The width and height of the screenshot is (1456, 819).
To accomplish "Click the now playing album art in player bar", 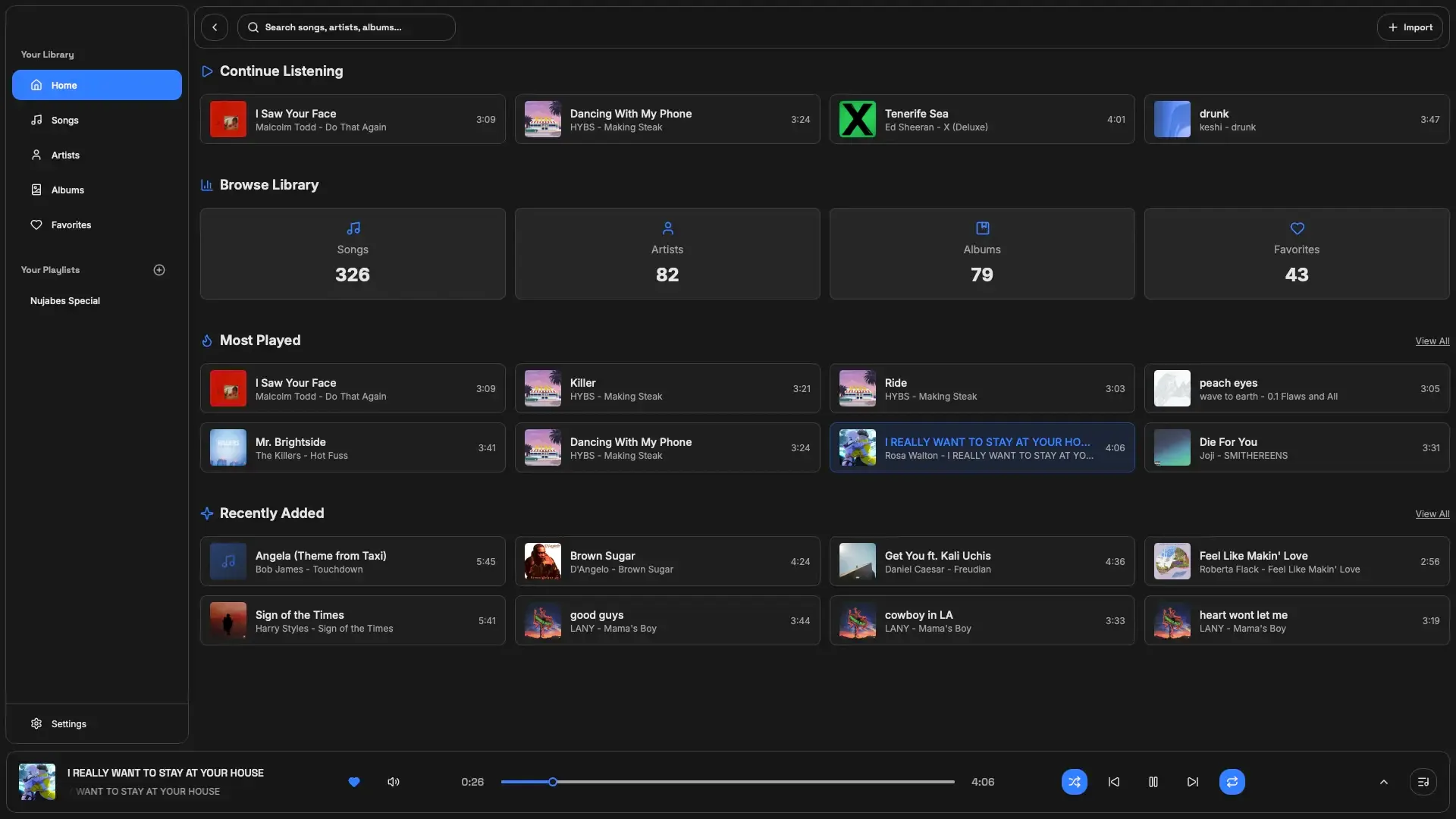I will coord(37,782).
